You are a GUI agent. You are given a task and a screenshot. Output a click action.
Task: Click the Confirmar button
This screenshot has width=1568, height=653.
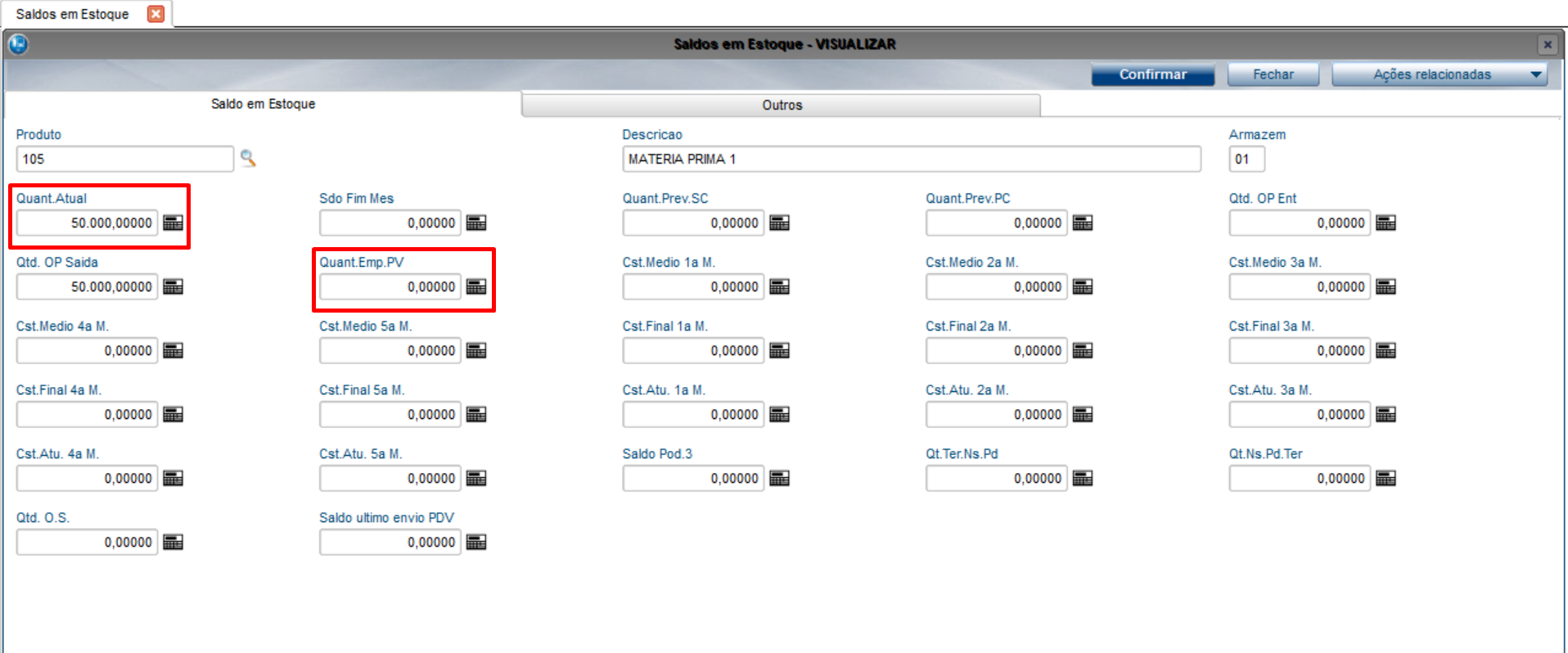click(1152, 74)
